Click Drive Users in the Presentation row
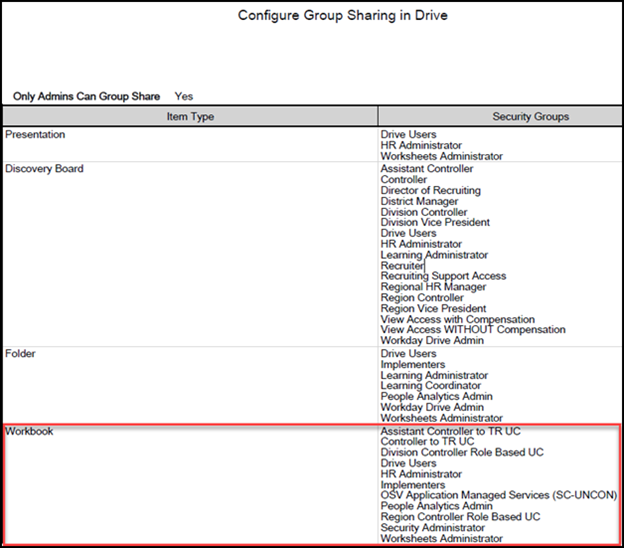The height and width of the screenshot is (548, 624). pos(408,135)
